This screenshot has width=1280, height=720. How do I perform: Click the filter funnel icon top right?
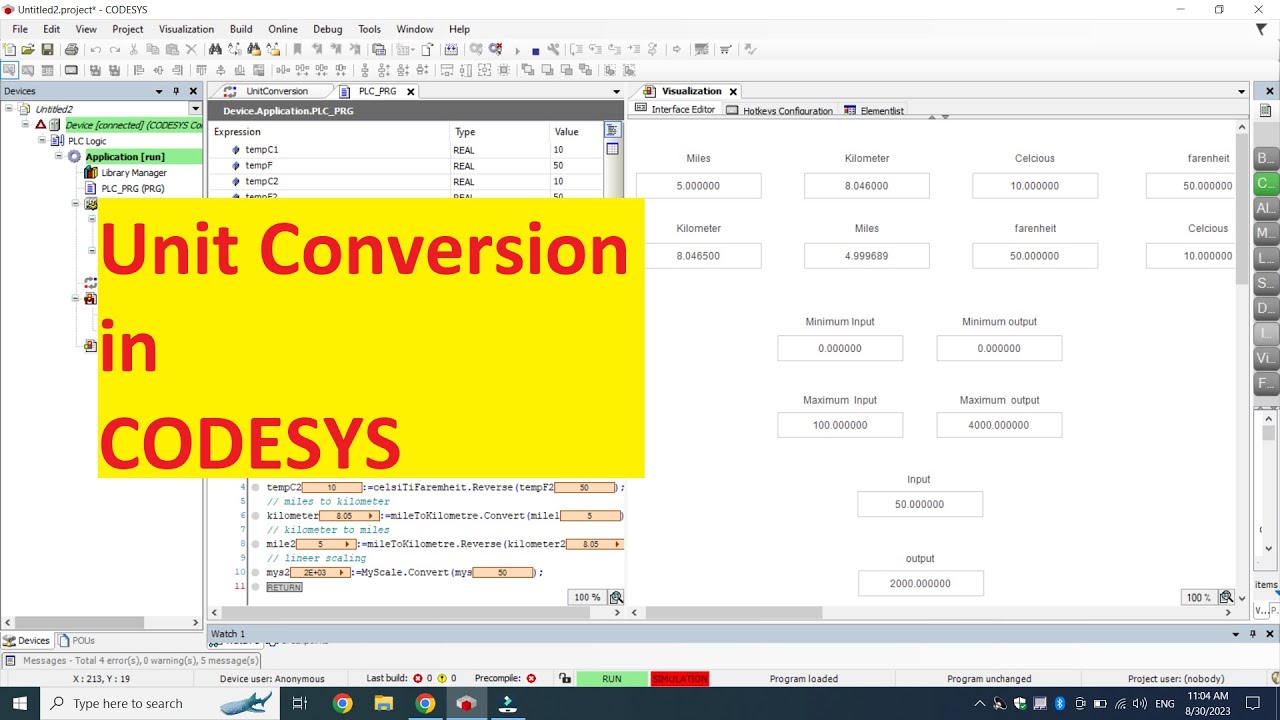(x=1261, y=30)
